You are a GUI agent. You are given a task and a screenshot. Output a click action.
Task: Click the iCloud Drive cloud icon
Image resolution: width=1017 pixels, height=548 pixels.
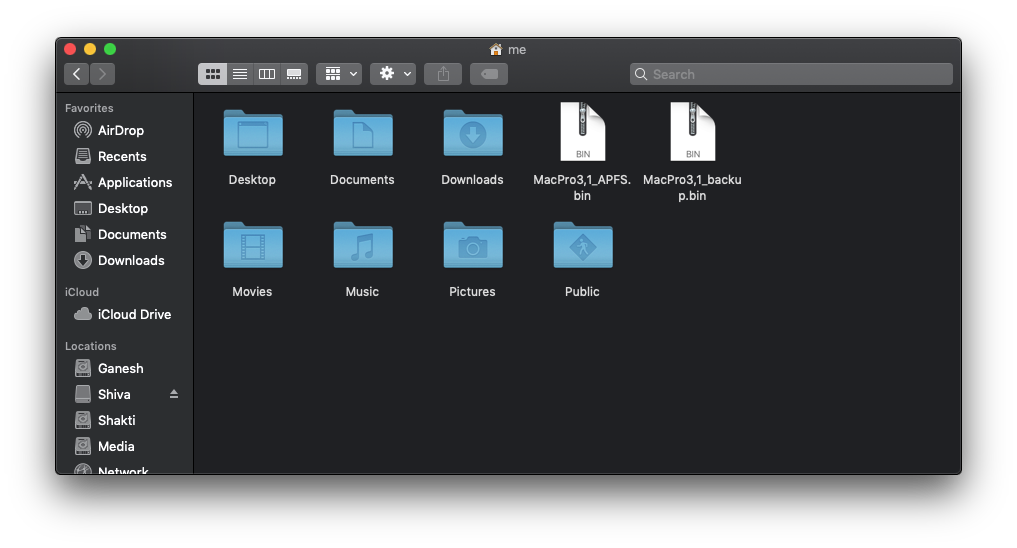tap(83, 314)
